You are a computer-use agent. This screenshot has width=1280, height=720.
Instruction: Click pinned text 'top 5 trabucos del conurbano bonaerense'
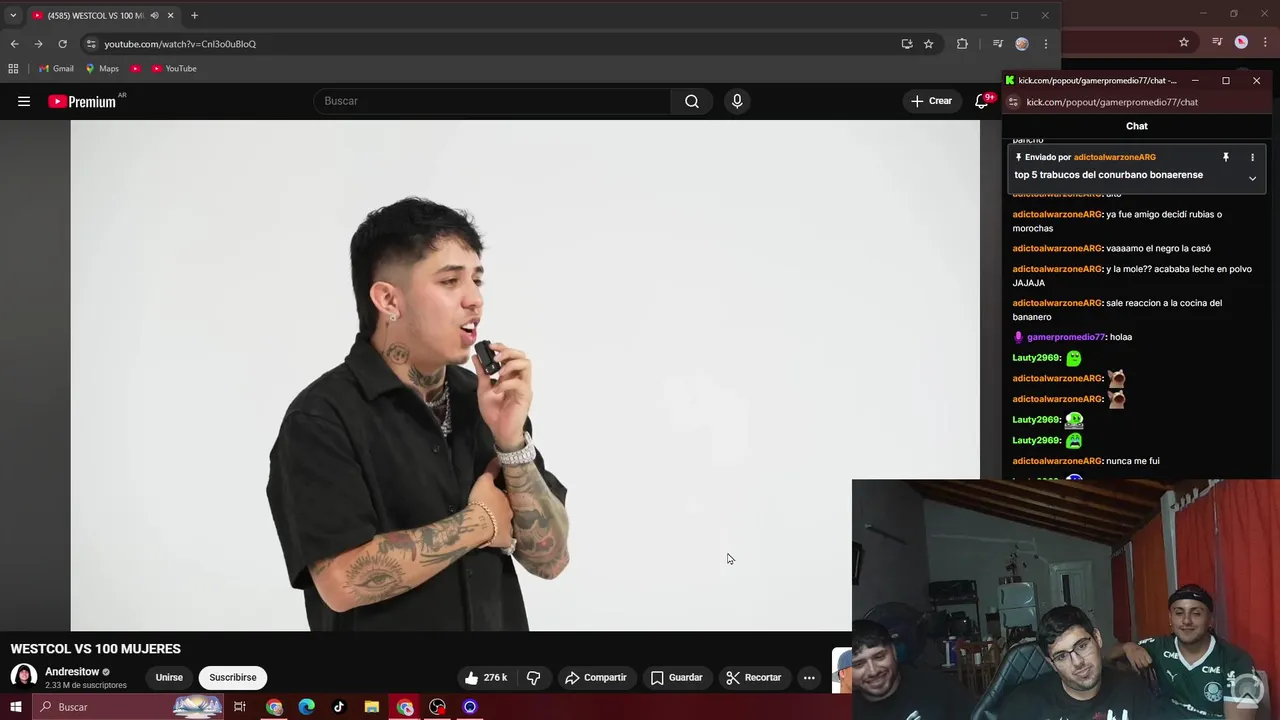click(x=1108, y=175)
